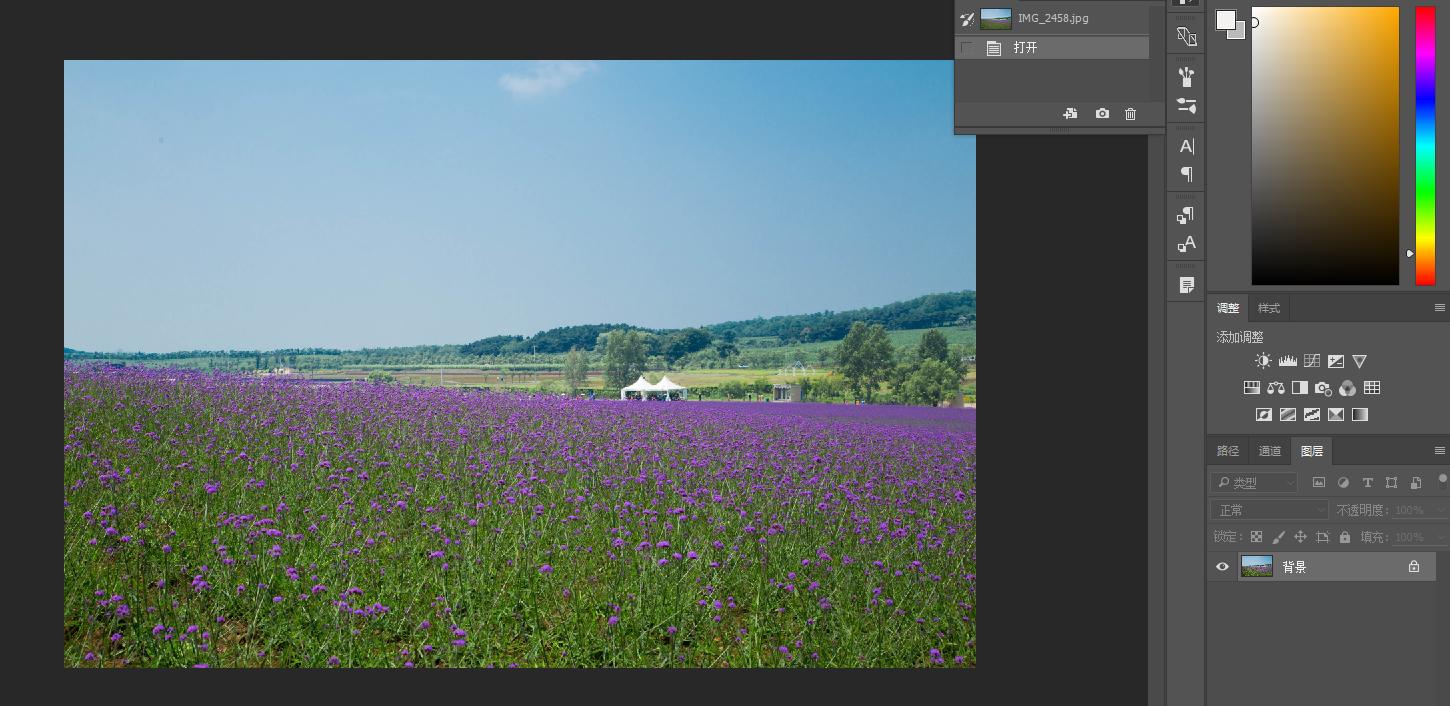
Task: Add a Black & White adjustment
Action: pyautogui.click(x=1299, y=388)
